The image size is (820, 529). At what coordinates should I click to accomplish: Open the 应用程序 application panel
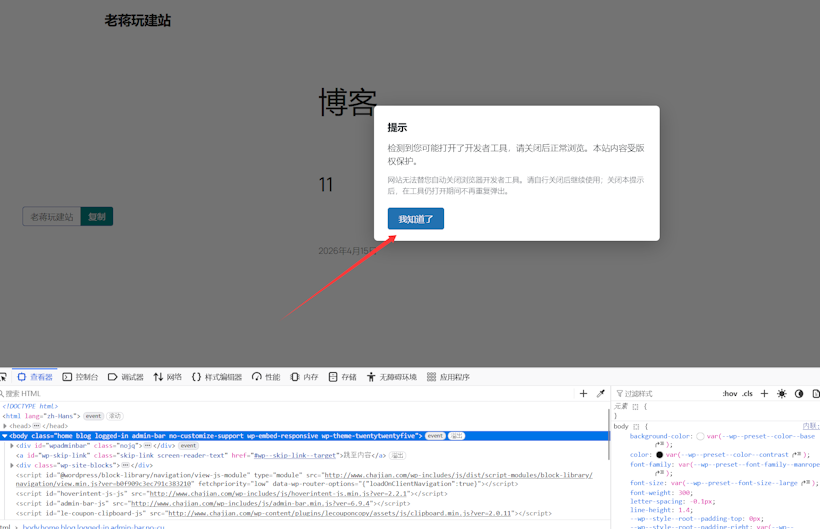(x=448, y=377)
